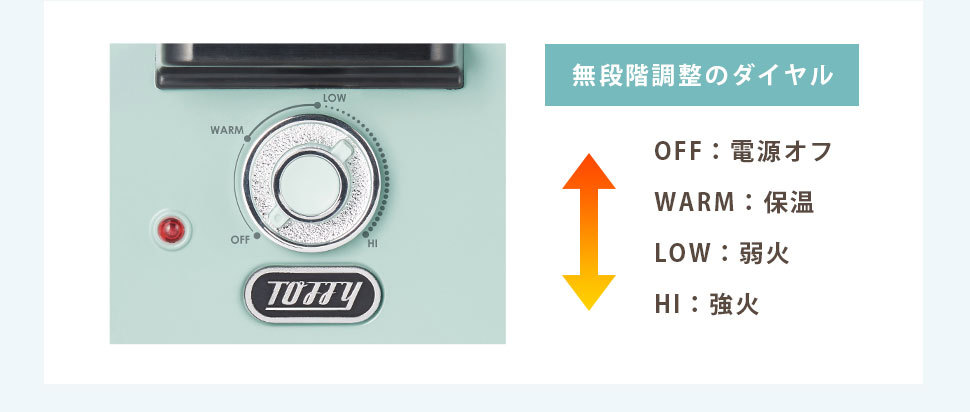Click the black hot plate edge

click(309, 66)
